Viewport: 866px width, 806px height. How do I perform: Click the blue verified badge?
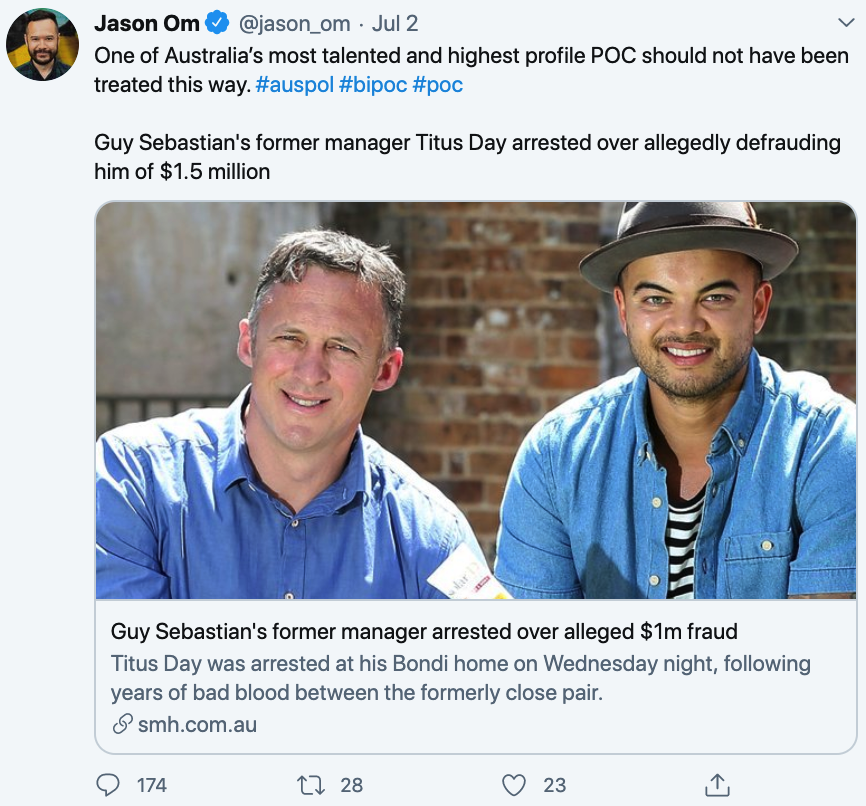218,23
